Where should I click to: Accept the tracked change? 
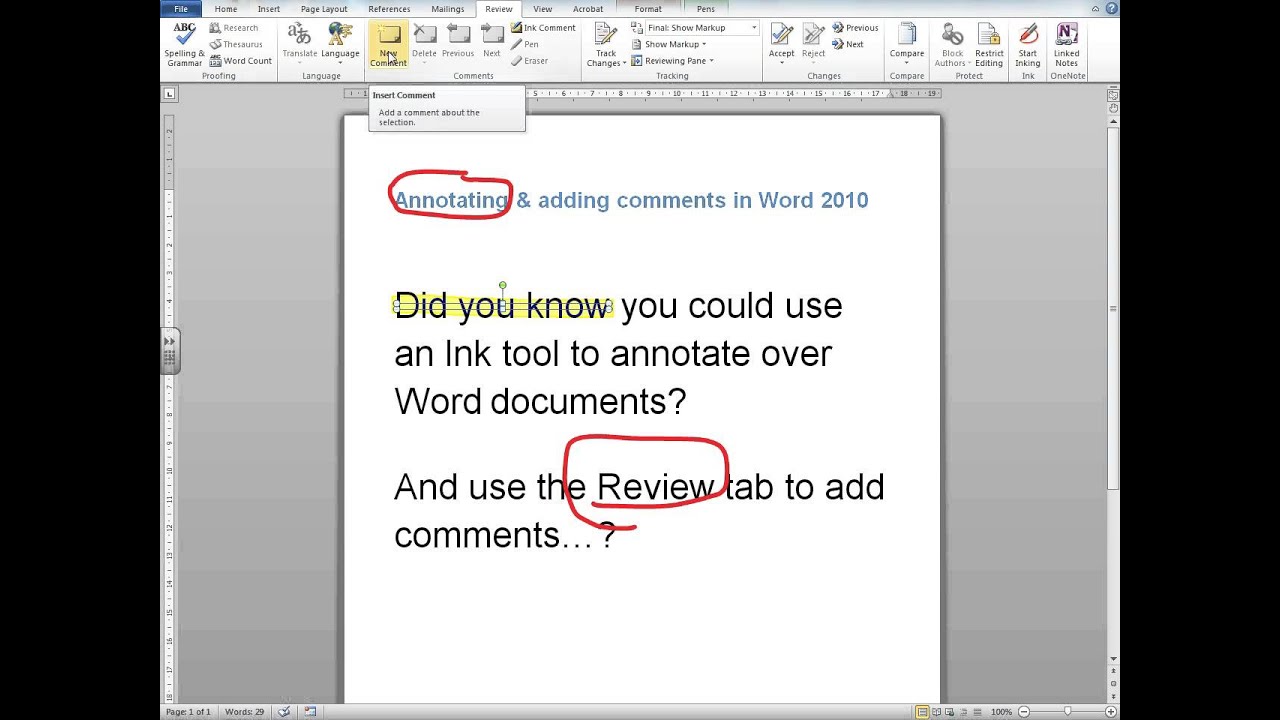781,45
